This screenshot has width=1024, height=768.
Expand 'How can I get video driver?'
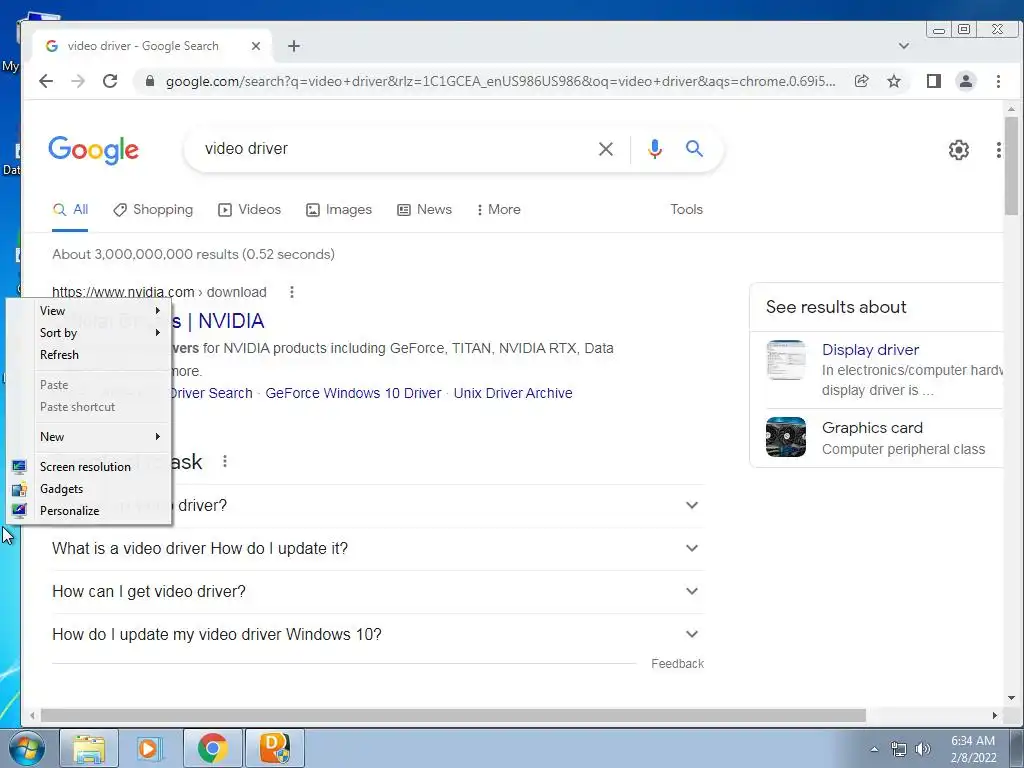pos(377,592)
